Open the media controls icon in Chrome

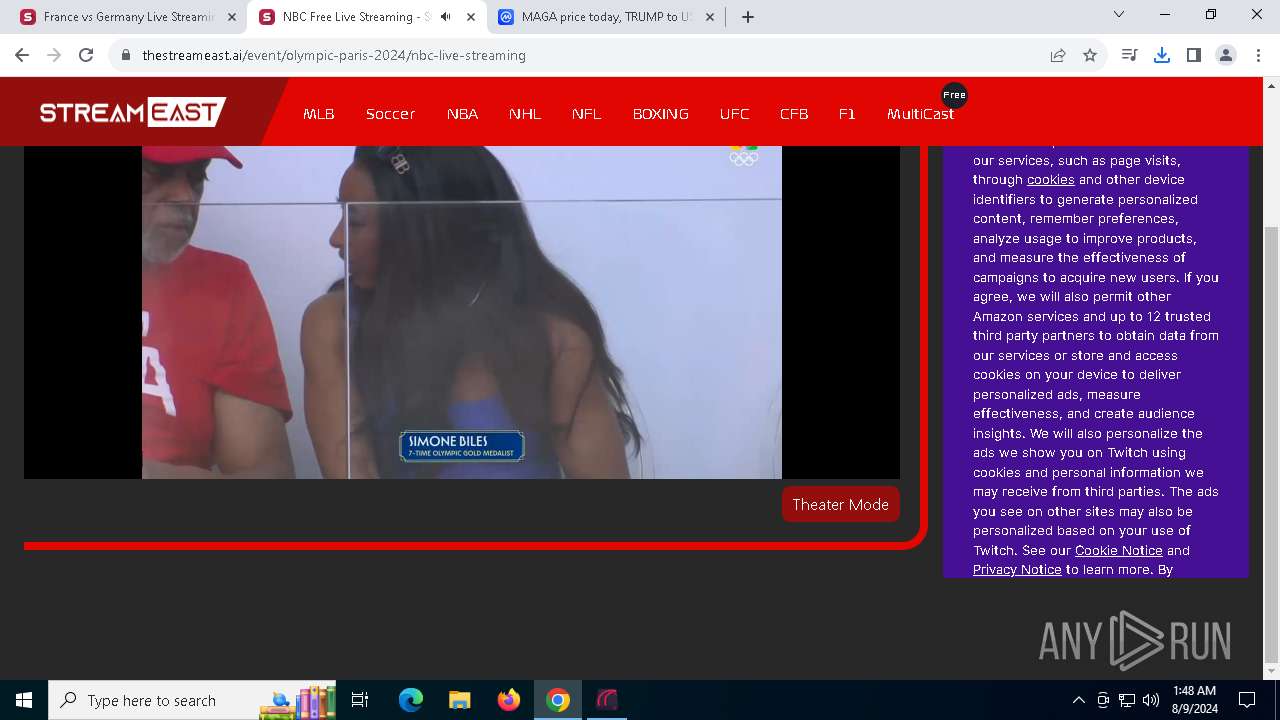(x=1130, y=55)
